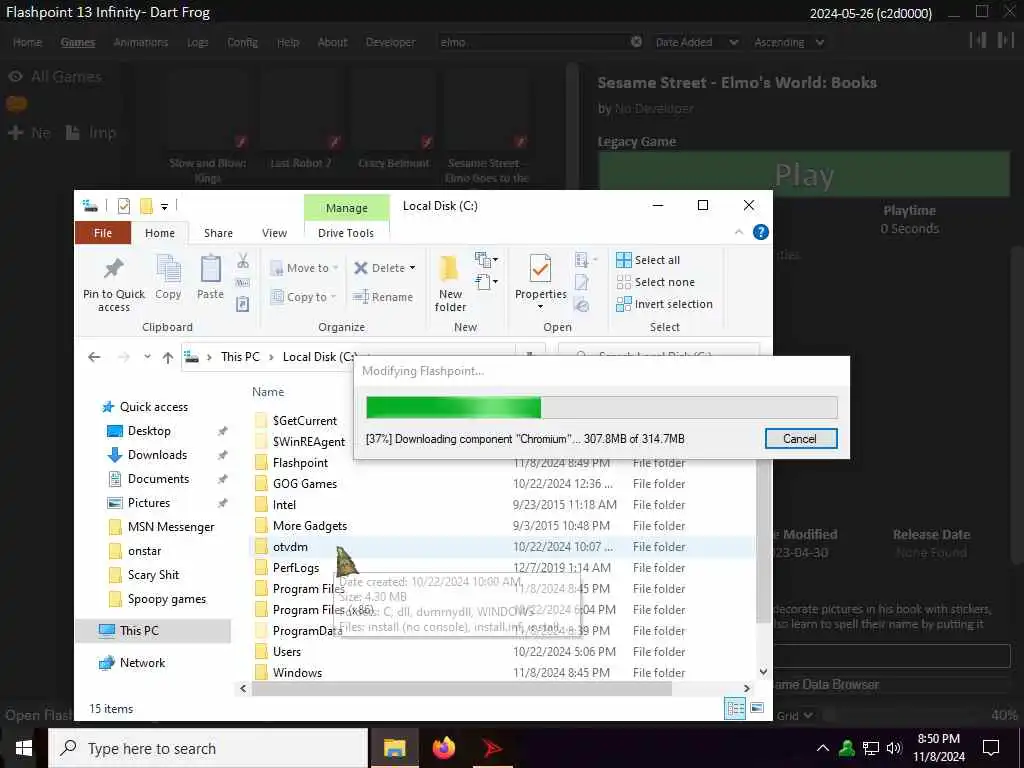Viewport: 1024px width, 768px height.
Task: Switch Explorer to details view icon
Action: tap(735, 708)
